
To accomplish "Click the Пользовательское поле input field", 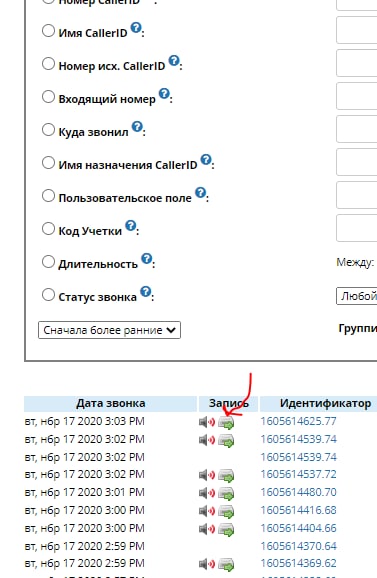I will coord(357,195).
